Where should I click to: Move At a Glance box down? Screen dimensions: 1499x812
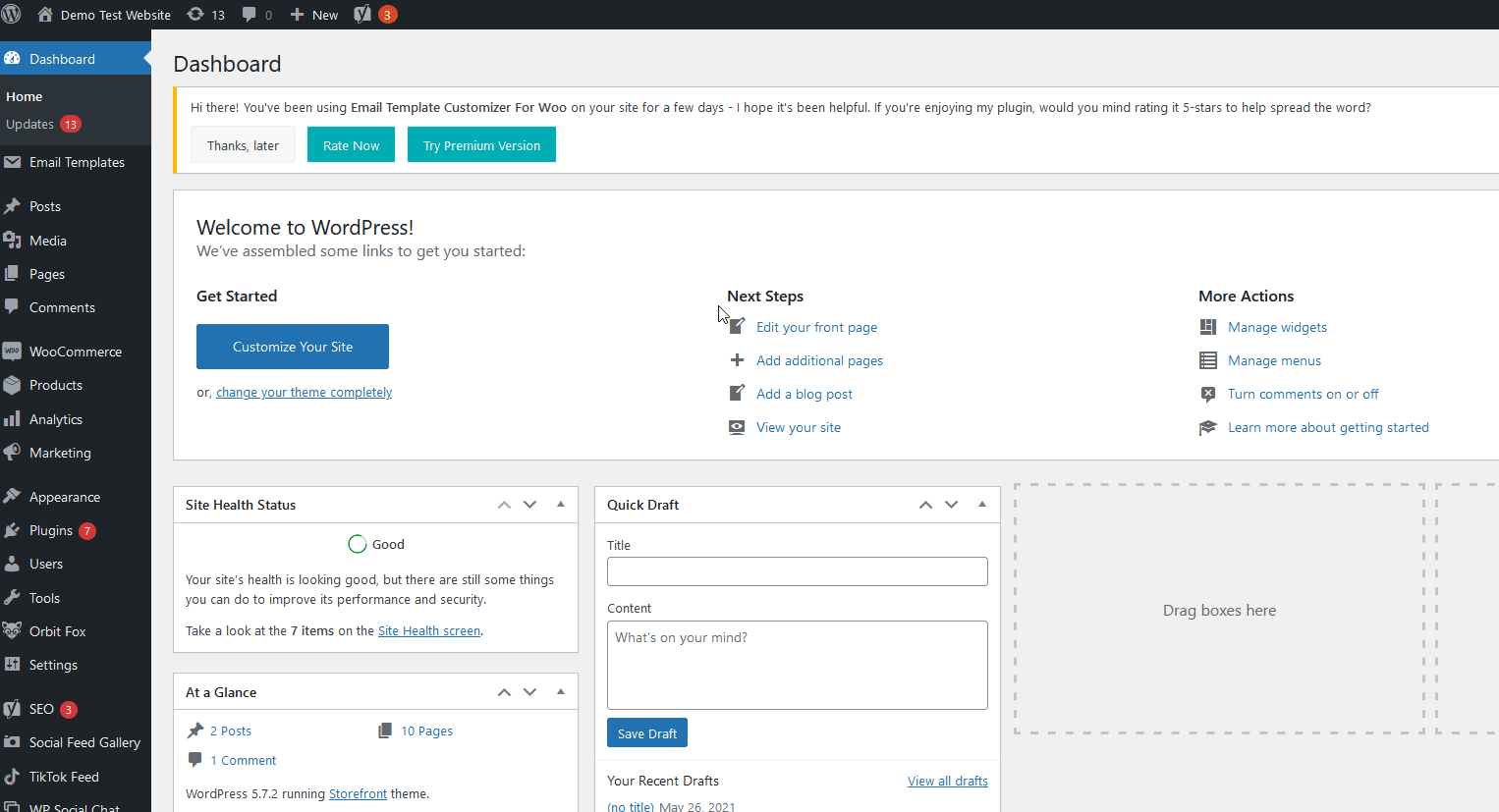click(529, 692)
